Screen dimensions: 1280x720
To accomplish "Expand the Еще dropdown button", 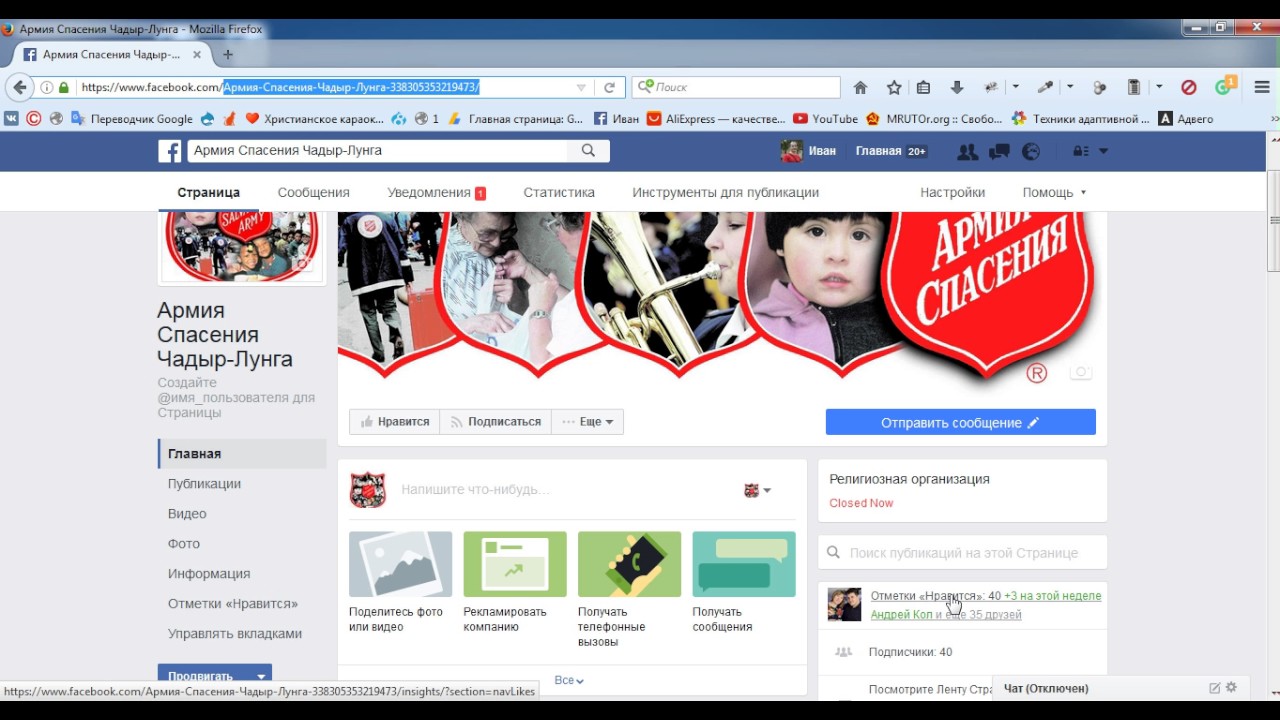I will click(x=588, y=422).
